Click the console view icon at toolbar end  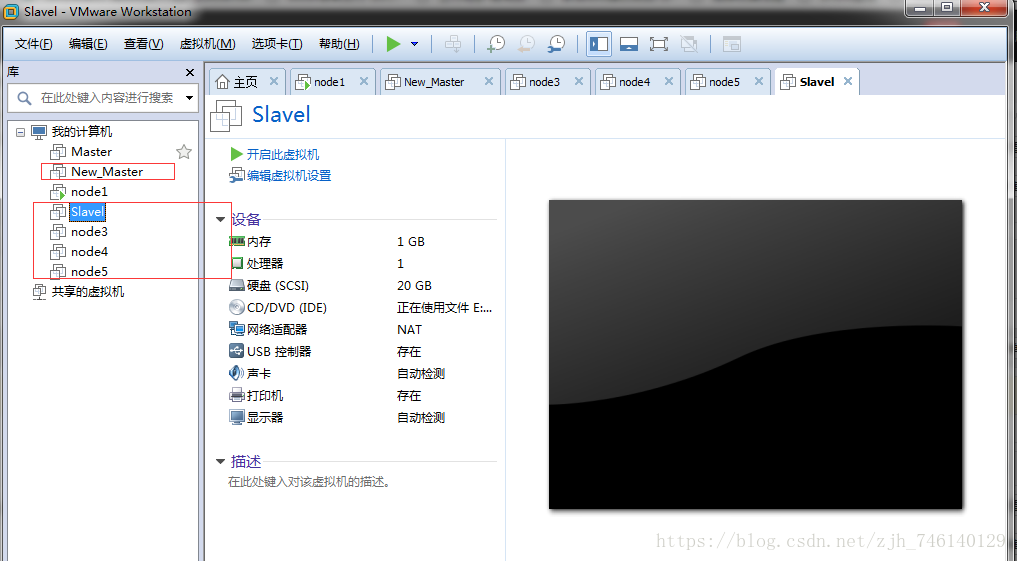[732, 44]
